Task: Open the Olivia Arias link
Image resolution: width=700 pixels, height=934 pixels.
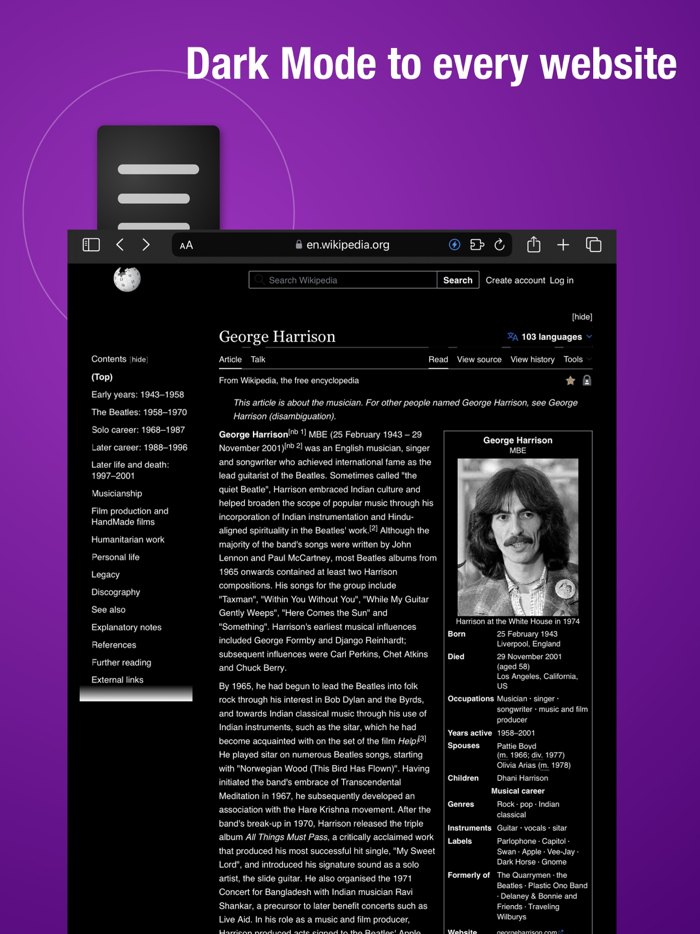Action: (516, 765)
